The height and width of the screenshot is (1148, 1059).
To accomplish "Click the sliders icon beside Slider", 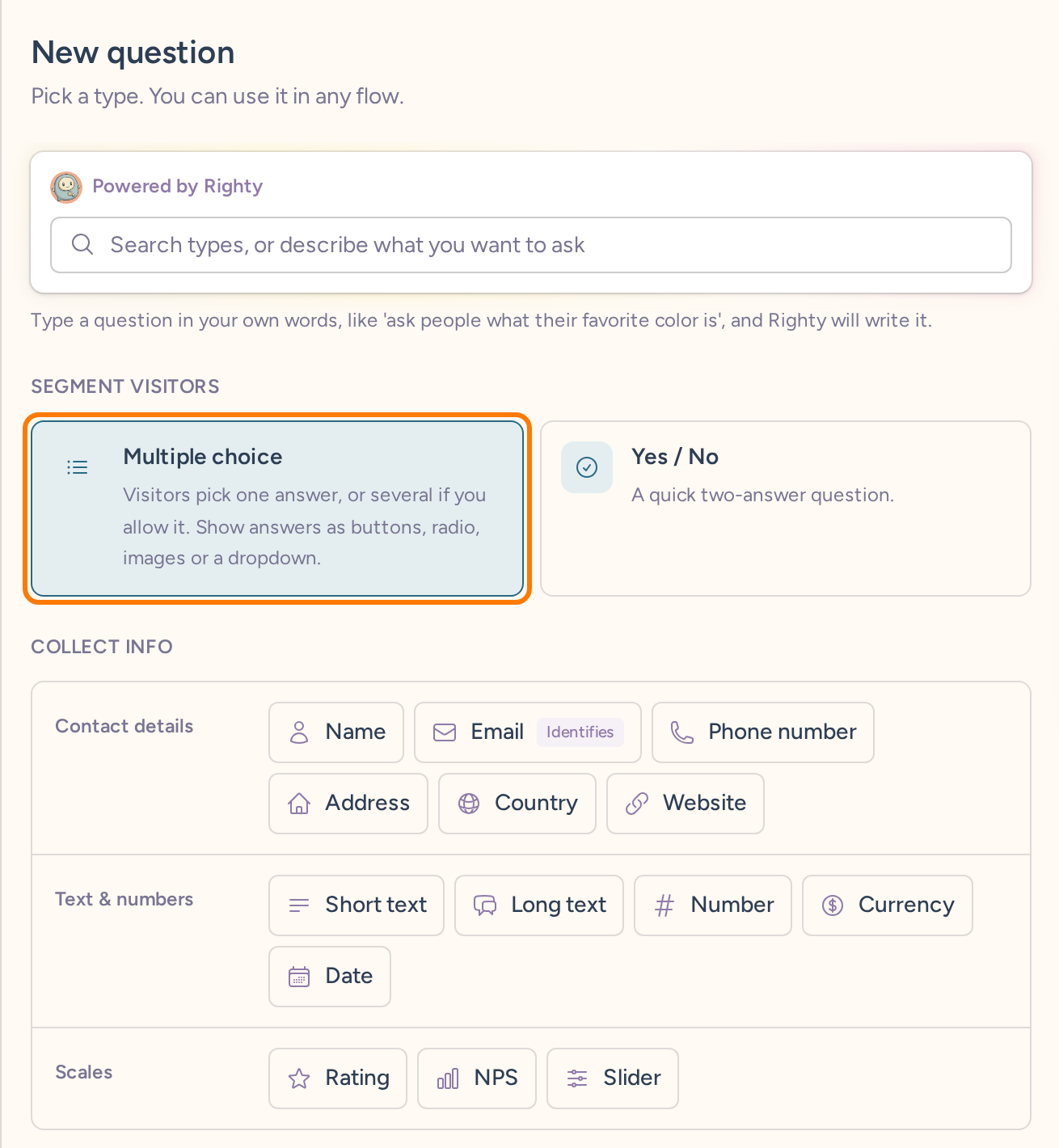I will [577, 1078].
